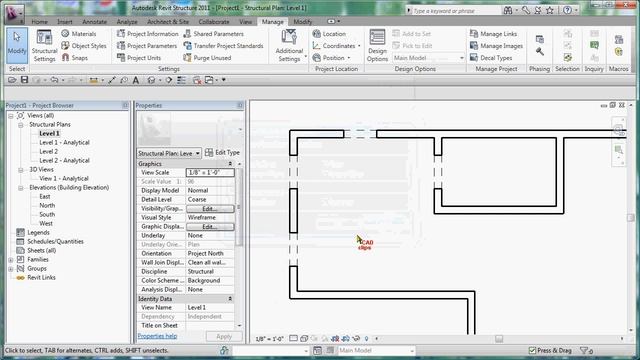Collapse Structural Plans node
Image resolution: width=640 pixels, height=360 pixels.
[20, 125]
